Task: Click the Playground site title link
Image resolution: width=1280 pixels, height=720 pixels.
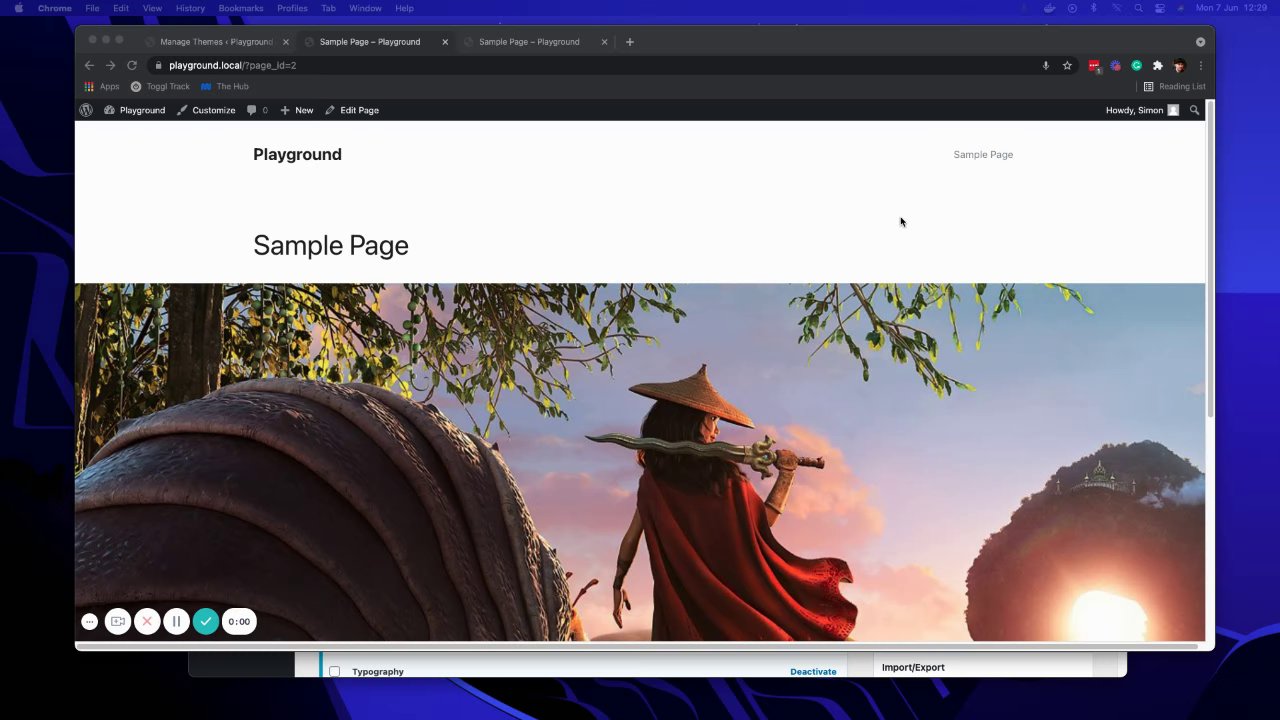Action: click(x=297, y=154)
